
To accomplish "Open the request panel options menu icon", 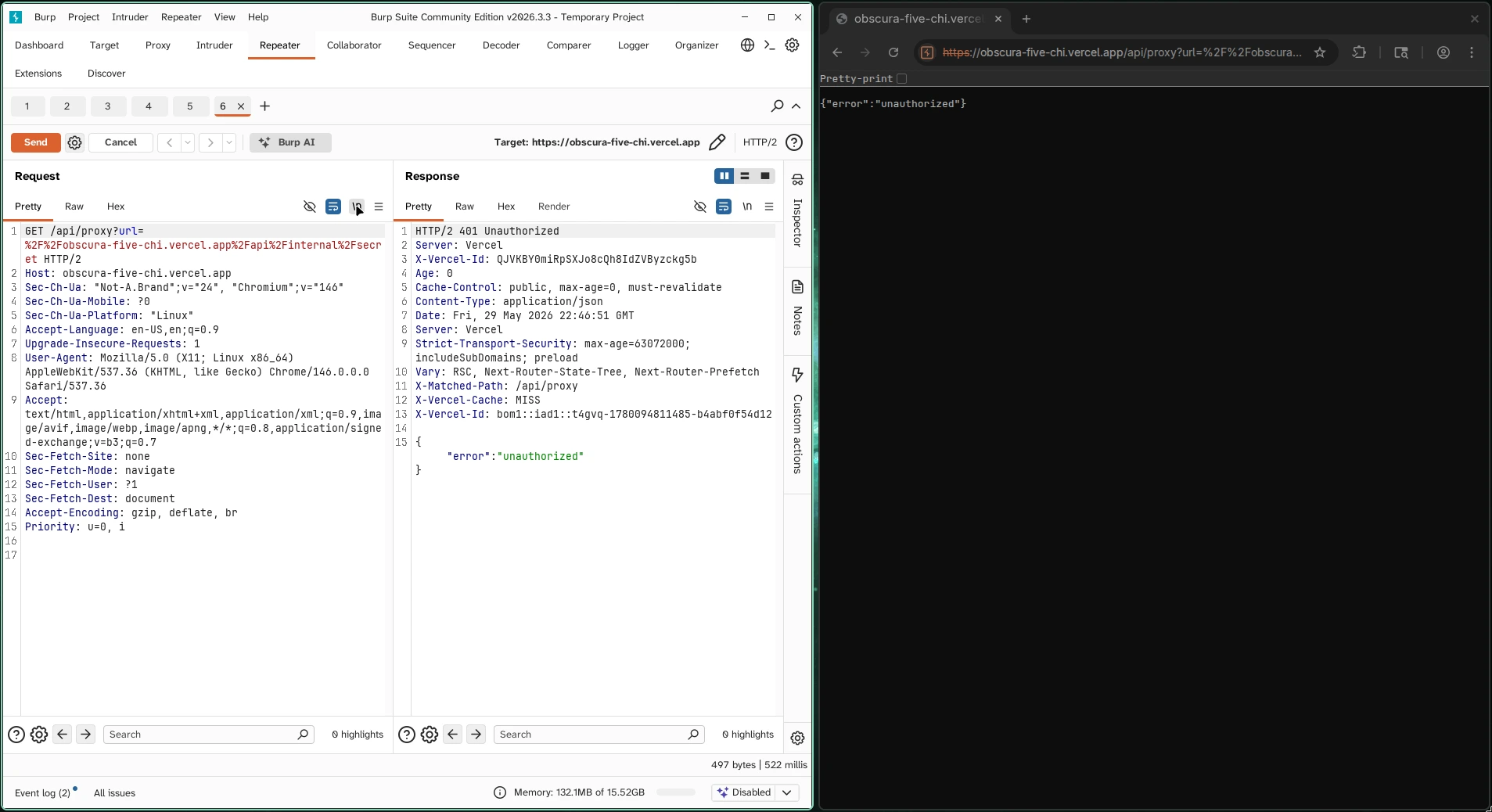I will click(x=379, y=207).
